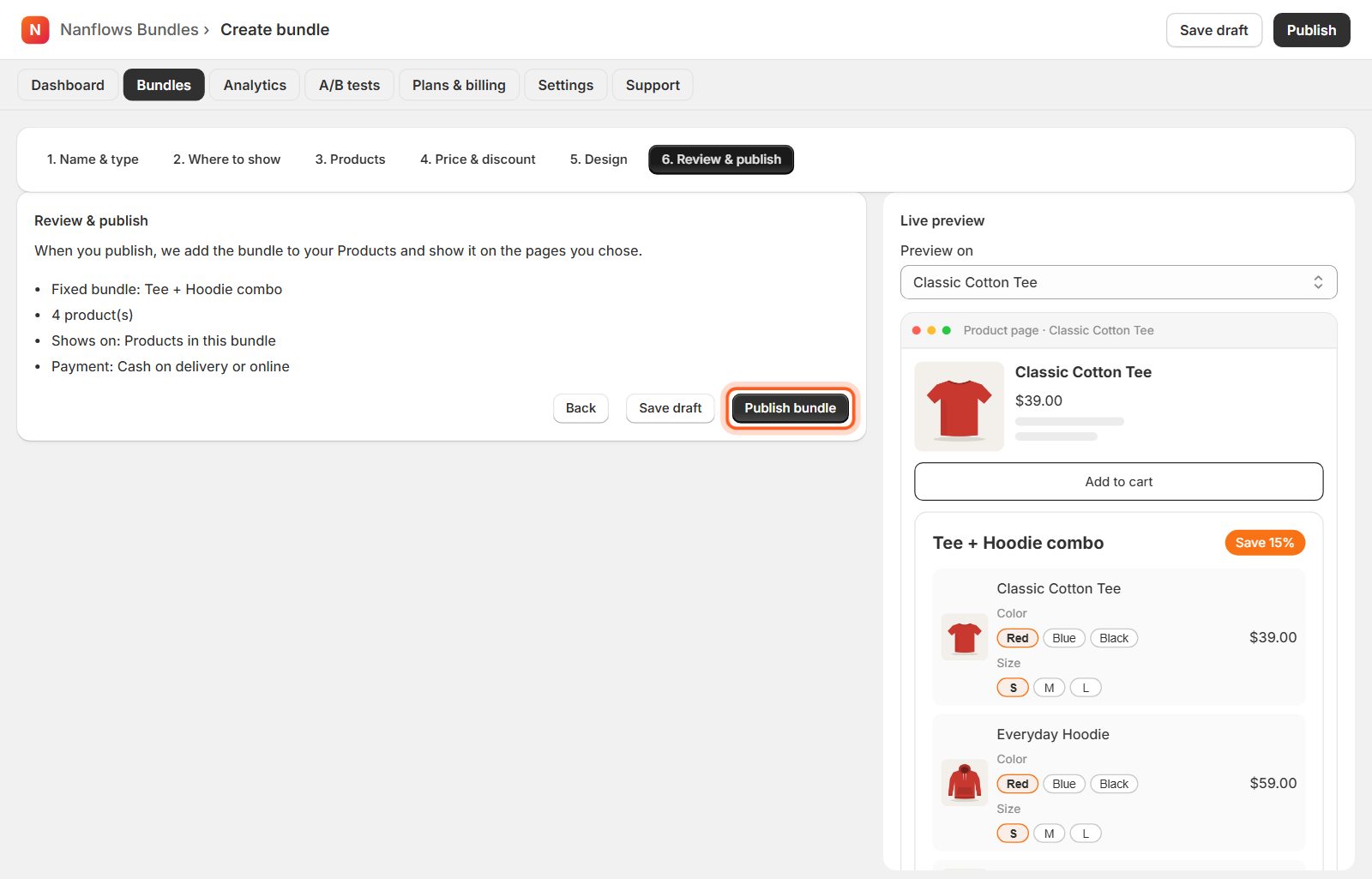
Task: Select Black color for Classic Cotton Tee
Action: pyautogui.click(x=1114, y=638)
